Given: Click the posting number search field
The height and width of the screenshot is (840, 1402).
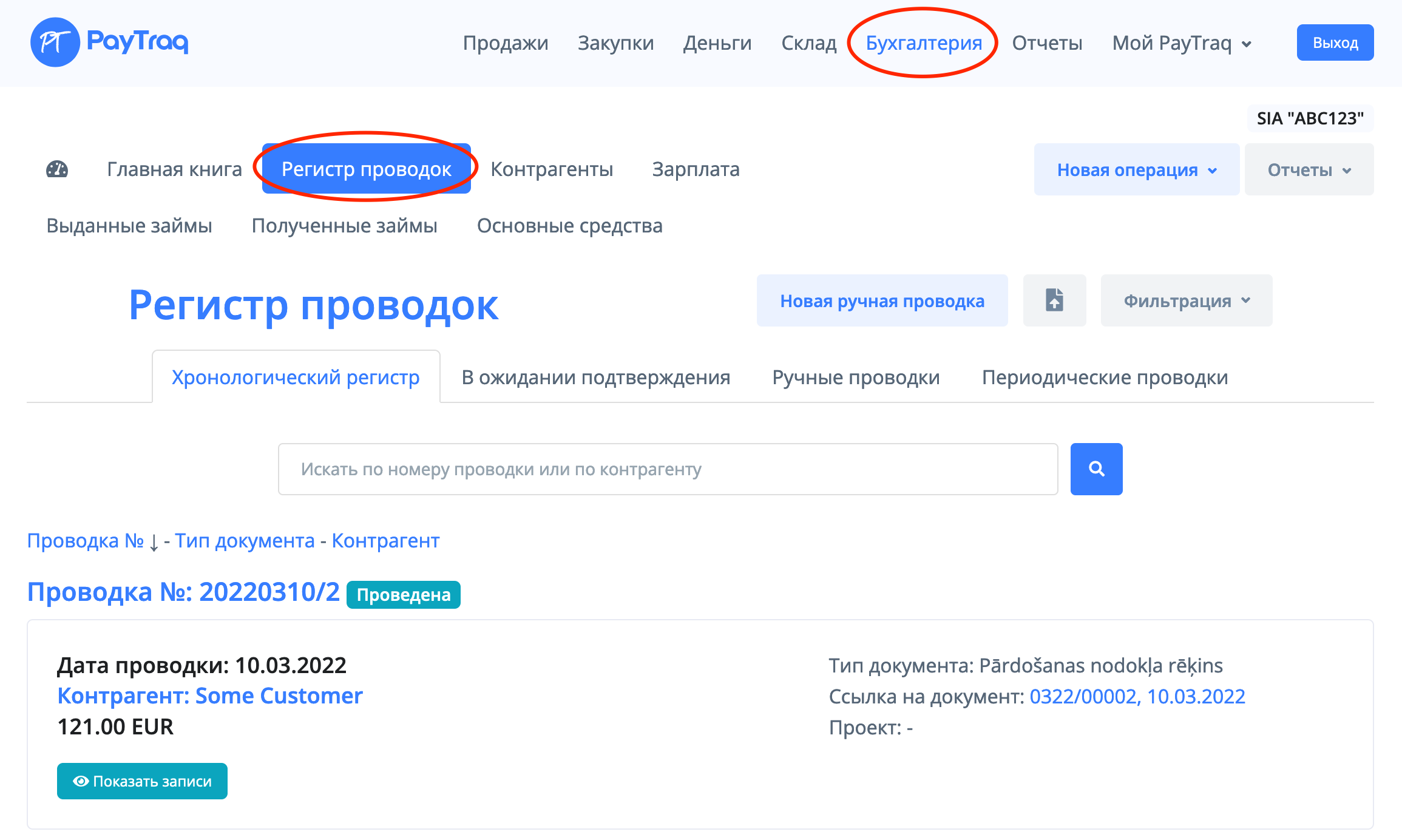Looking at the screenshot, I should coord(668,469).
